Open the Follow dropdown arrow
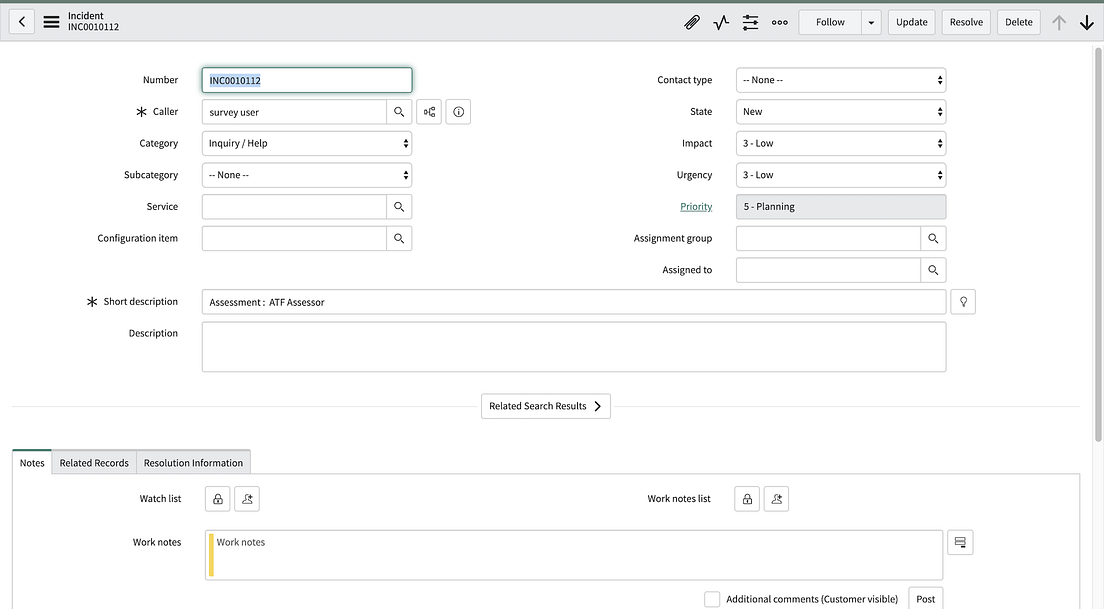This screenshot has height=609, width=1104. coord(872,21)
